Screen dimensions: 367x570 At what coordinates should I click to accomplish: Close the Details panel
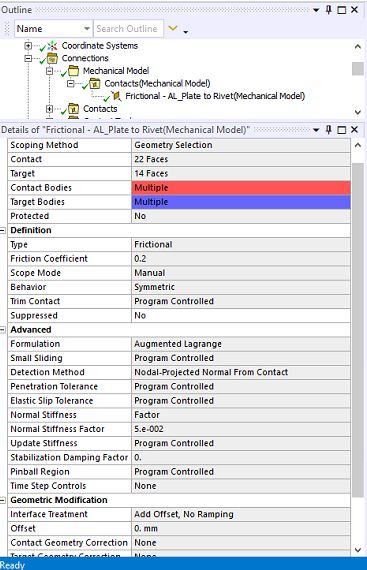tap(355, 130)
